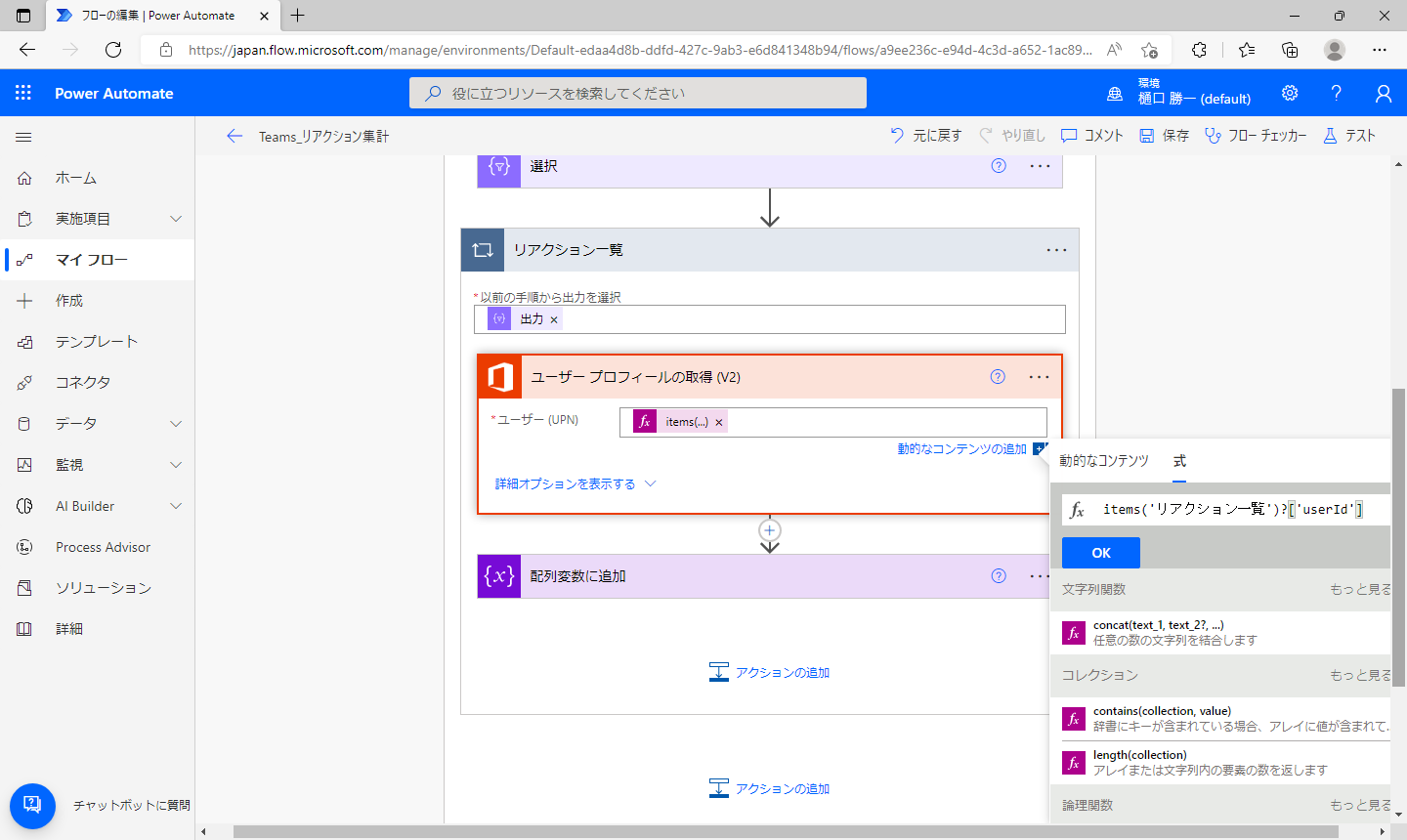Expand 詳細オプションを表示する
The width and height of the screenshot is (1407, 840).
click(576, 484)
